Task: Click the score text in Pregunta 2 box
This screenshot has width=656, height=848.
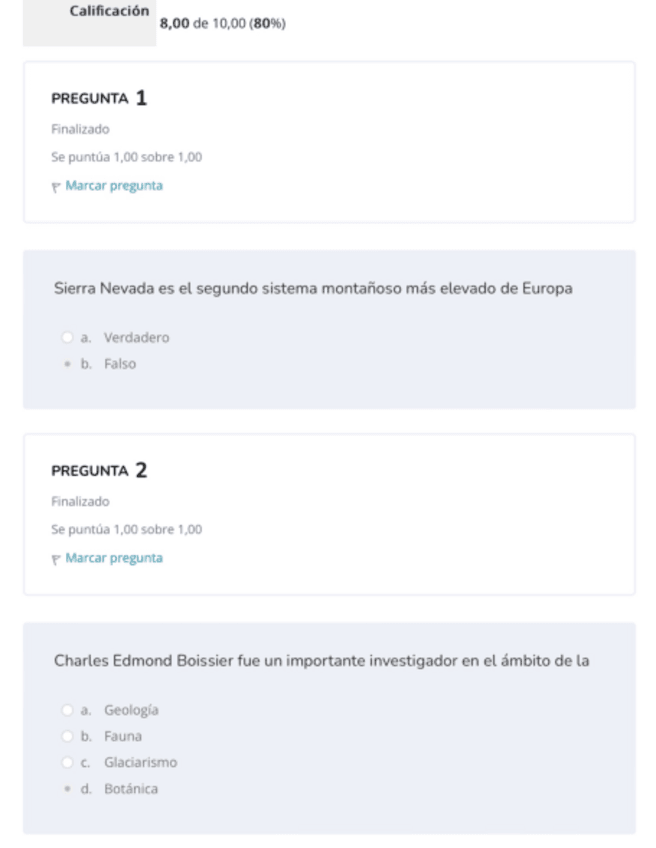Action: point(126,529)
